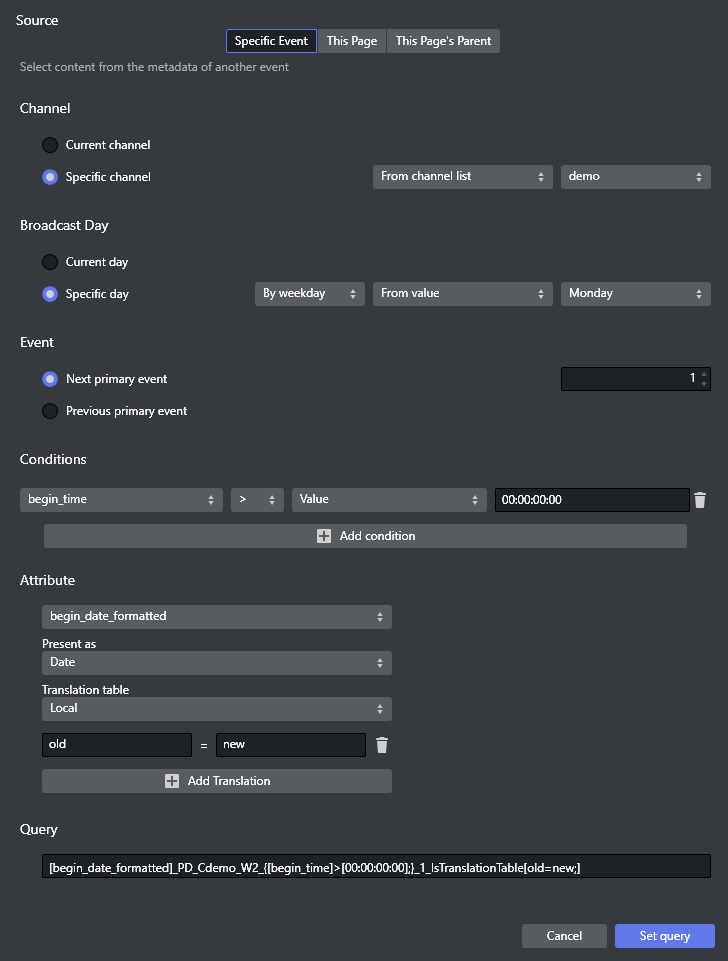The width and height of the screenshot is (728, 961).
Task: Click the plus icon on Add condition
Action: pyautogui.click(x=324, y=536)
